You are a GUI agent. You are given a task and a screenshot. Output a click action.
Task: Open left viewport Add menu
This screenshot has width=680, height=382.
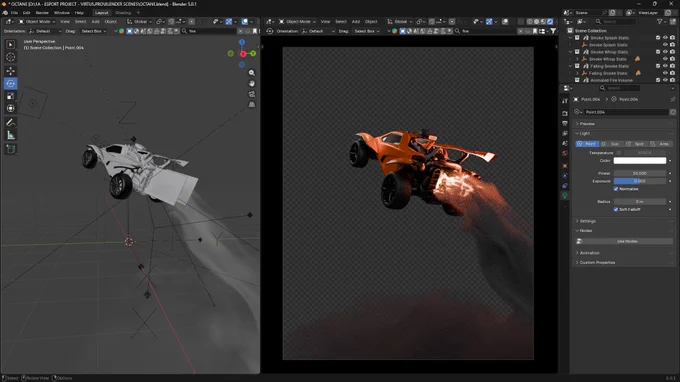[95, 22]
